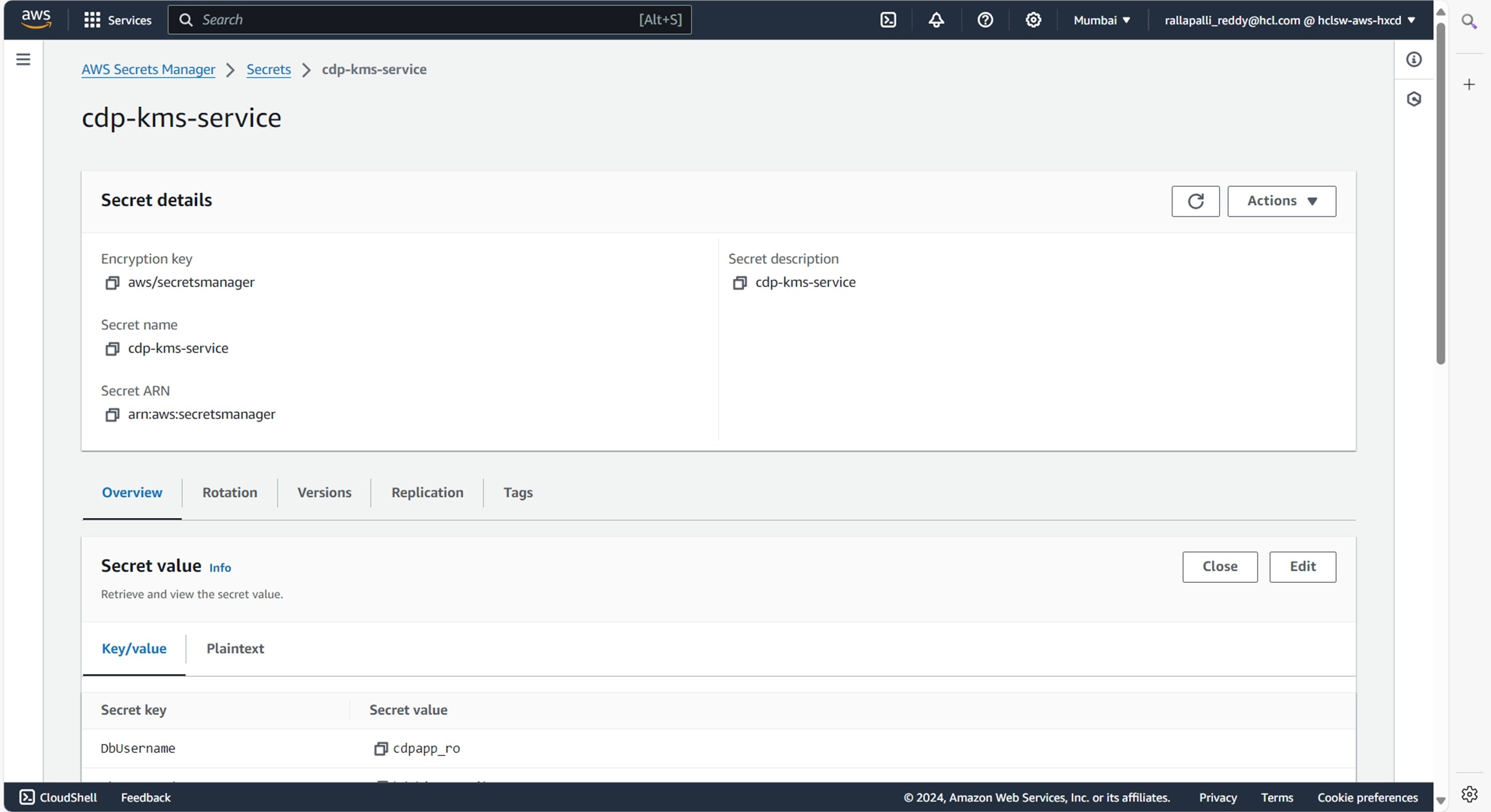
Task: Open the Mumbai region selector
Action: click(1101, 20)
